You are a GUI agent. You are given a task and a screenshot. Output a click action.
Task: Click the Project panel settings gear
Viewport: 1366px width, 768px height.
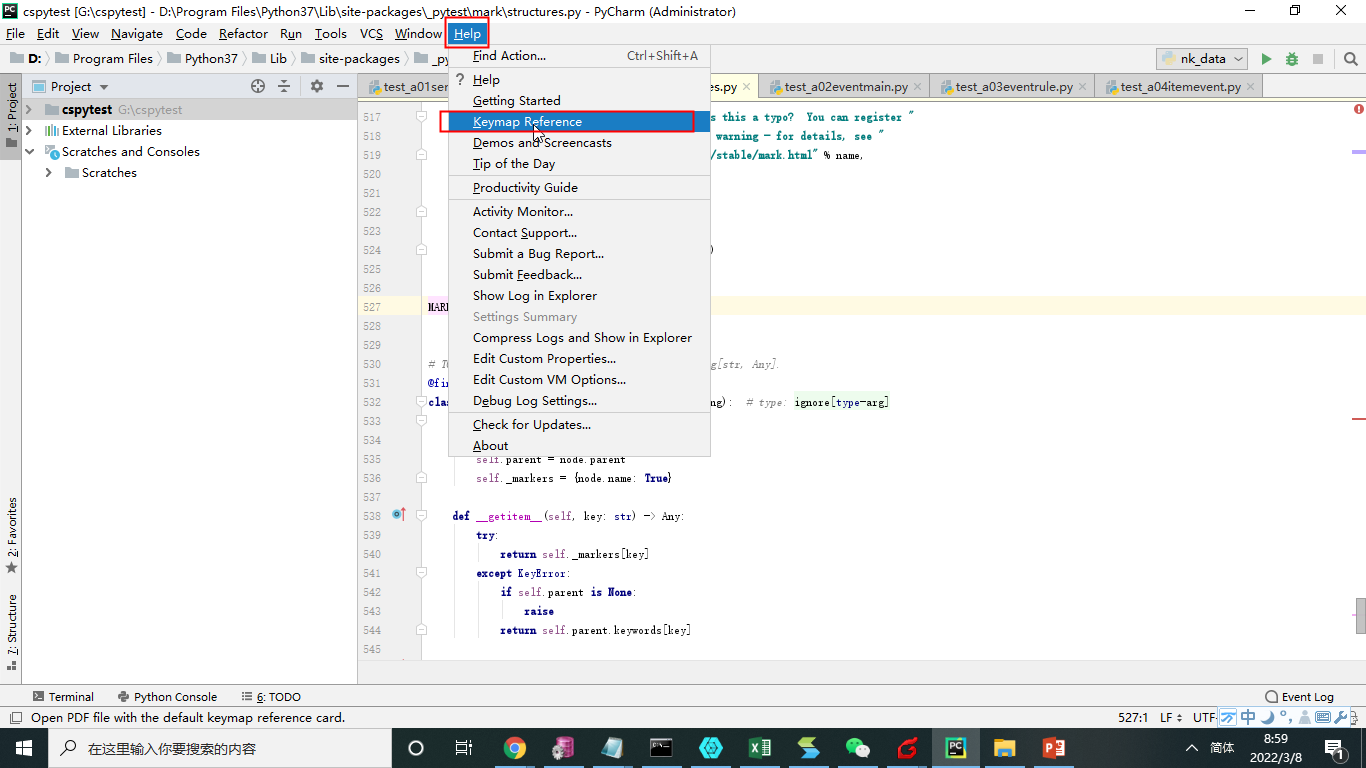pos(317,87)
